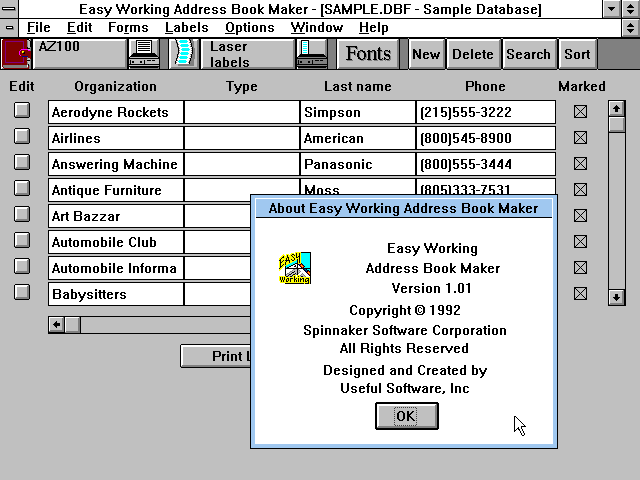Click the vertical scrollbar thumb

click(616, 124)
